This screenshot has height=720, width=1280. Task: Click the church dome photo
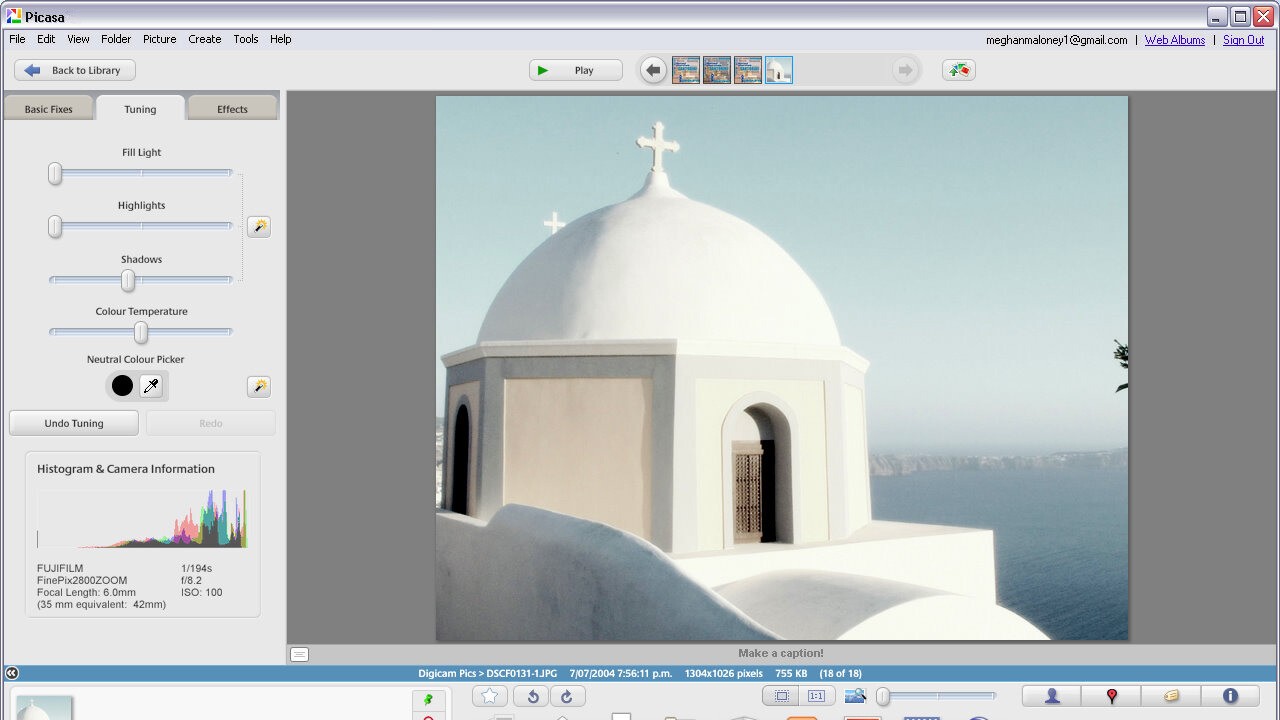(x=782, y=368)
